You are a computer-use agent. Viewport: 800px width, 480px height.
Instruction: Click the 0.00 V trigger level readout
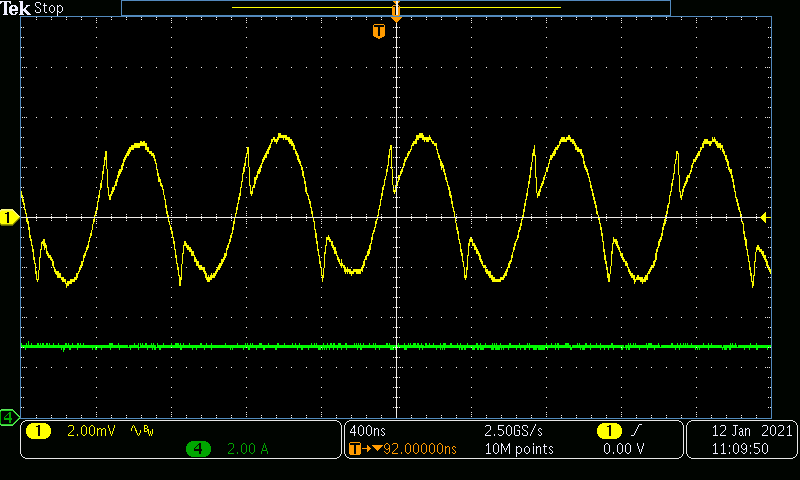click(622, 450)
